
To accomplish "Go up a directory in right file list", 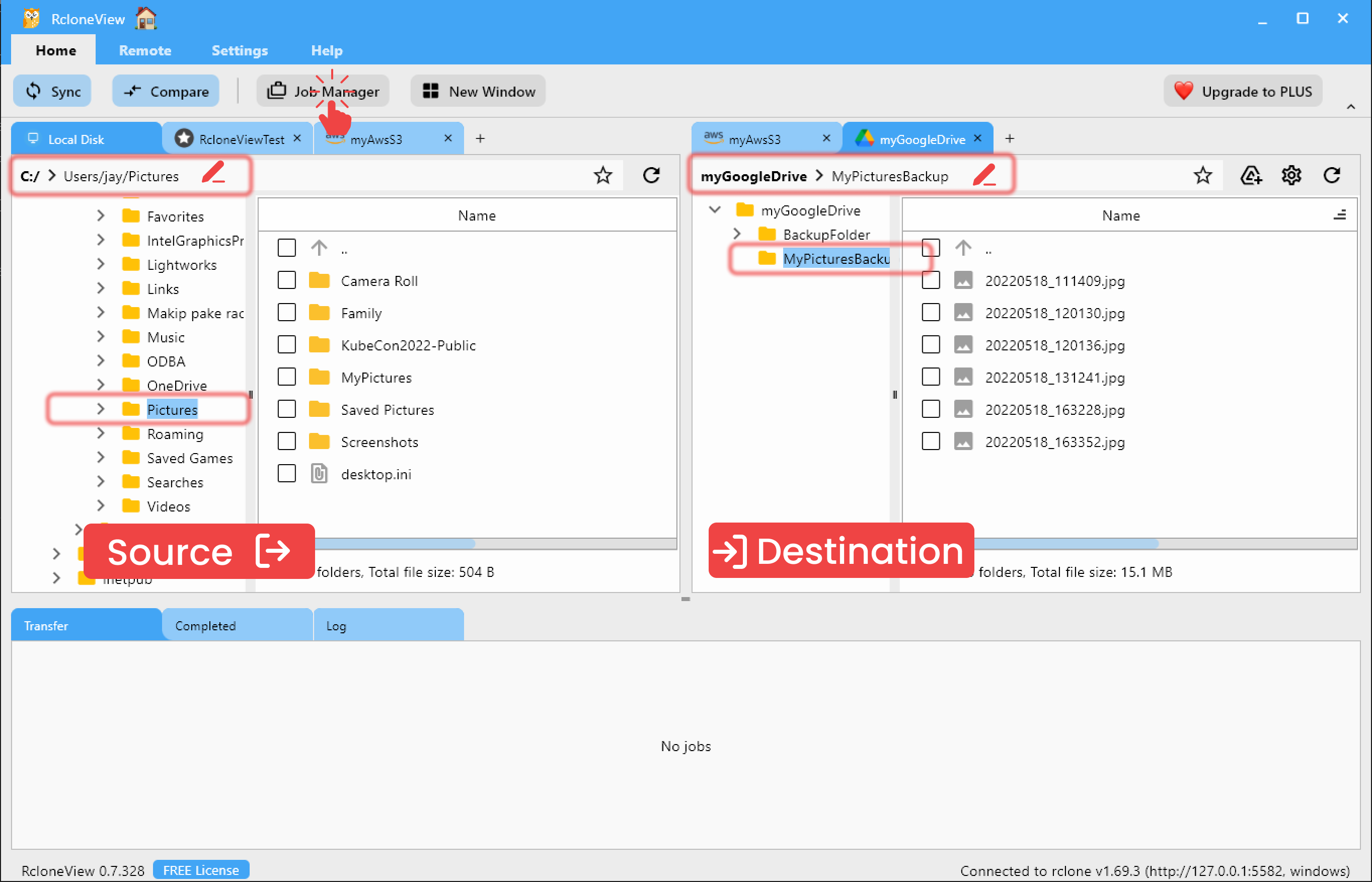I will click(963, 248).
